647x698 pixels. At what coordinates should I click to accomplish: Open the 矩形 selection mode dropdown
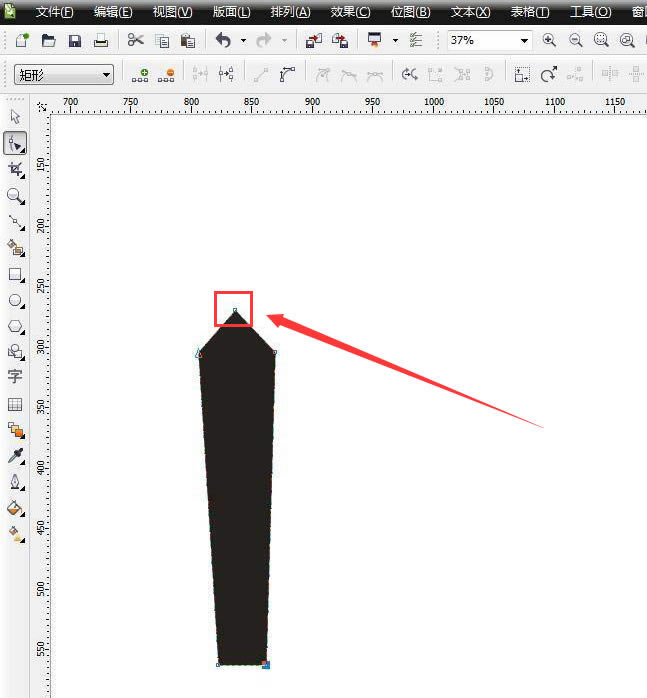(64, 74)
